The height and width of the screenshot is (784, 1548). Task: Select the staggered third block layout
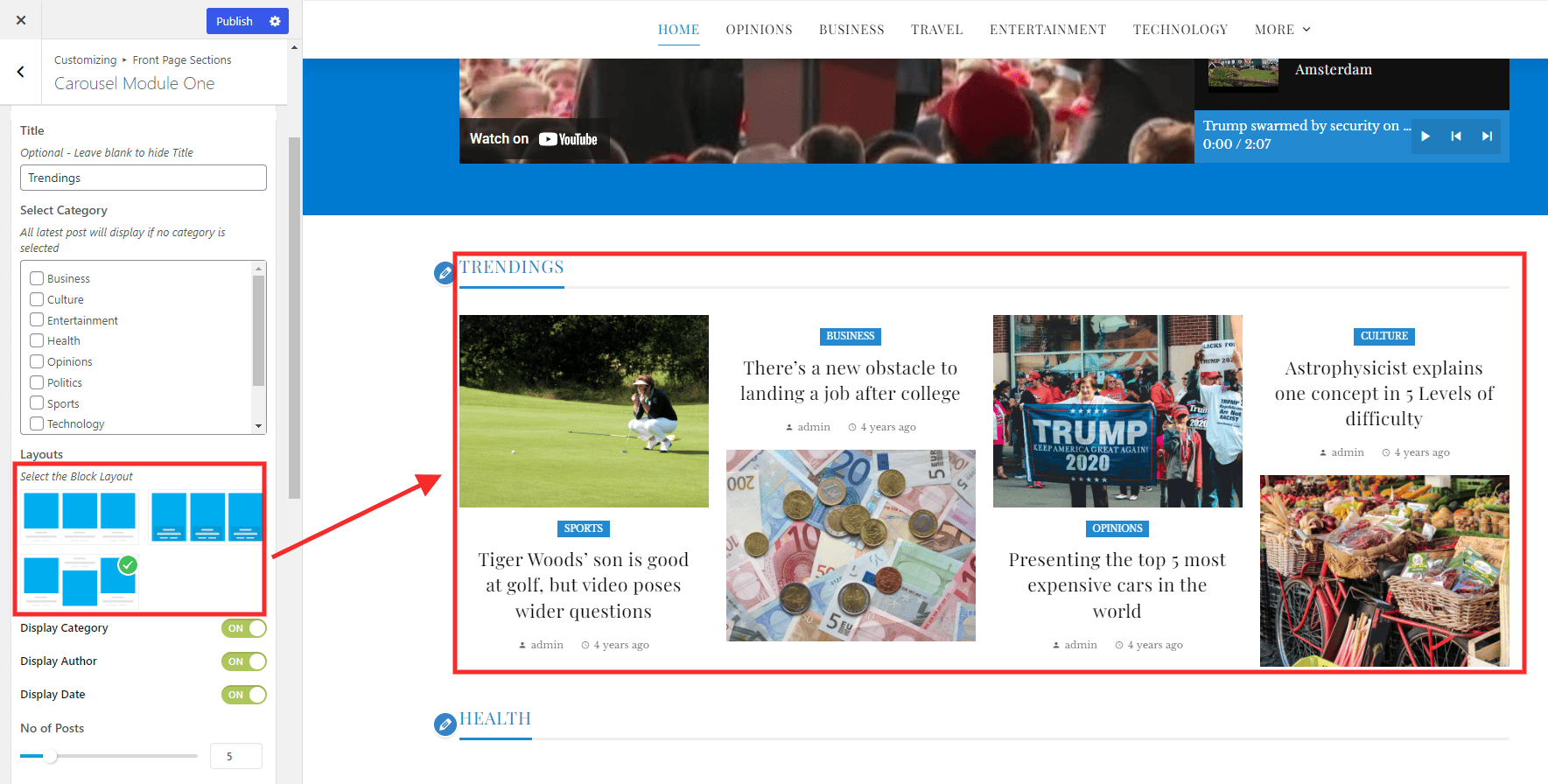pyautogui.click(x=80, y=580)
